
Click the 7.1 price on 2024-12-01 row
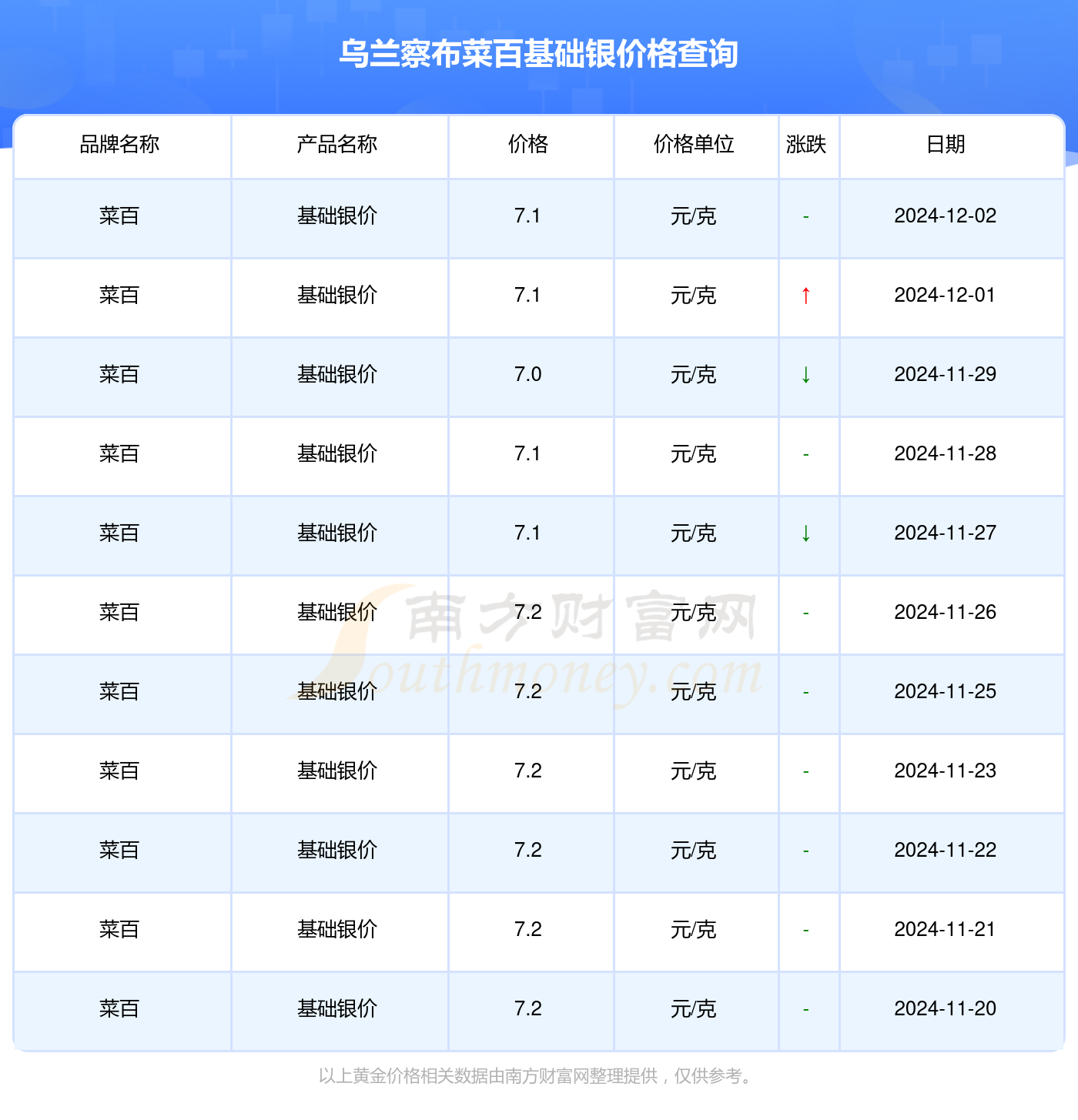(x=528, y=295)
